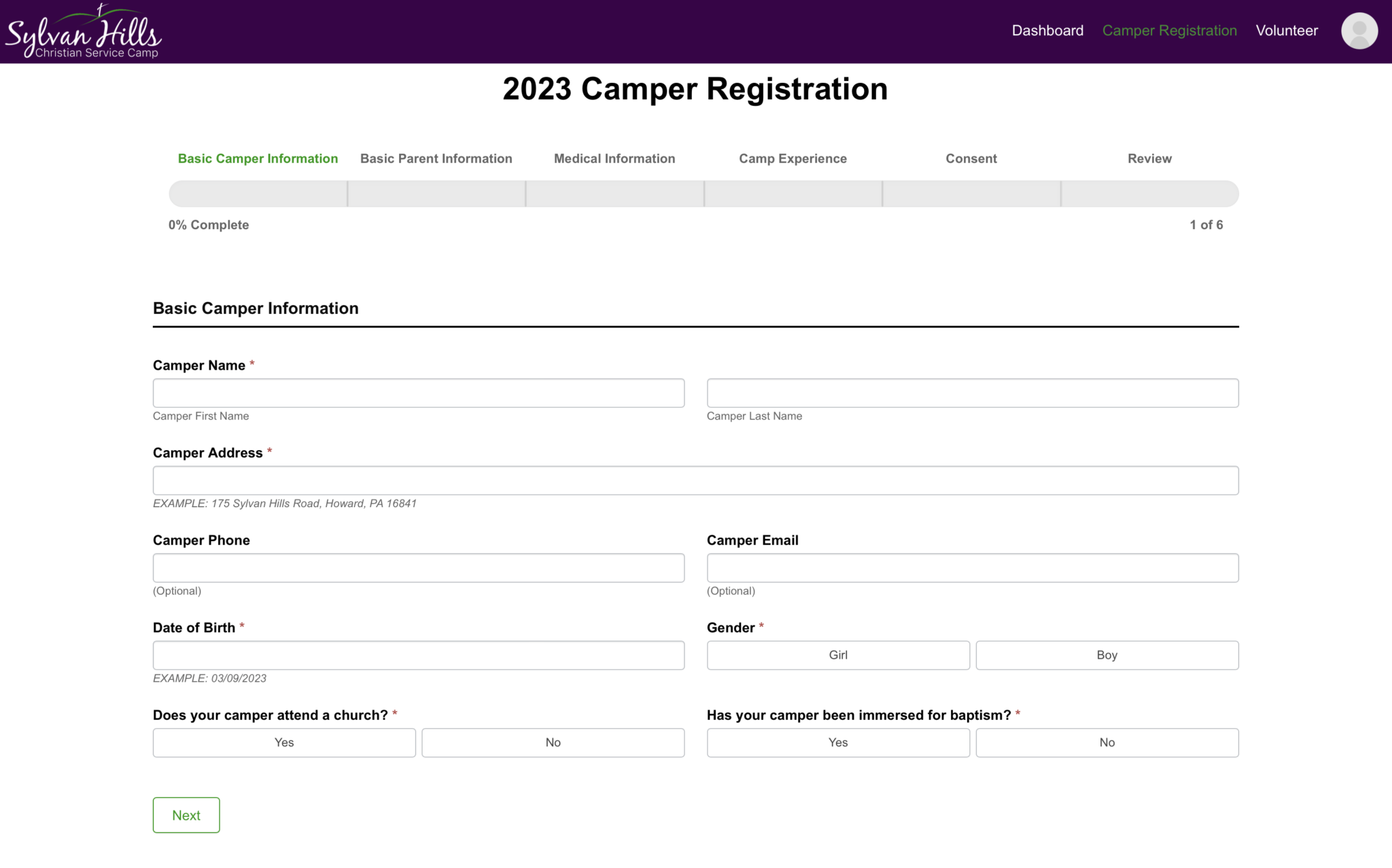Choose No for attends a church
Viewport: 1392px width, 868px height.
click(553, 742)
